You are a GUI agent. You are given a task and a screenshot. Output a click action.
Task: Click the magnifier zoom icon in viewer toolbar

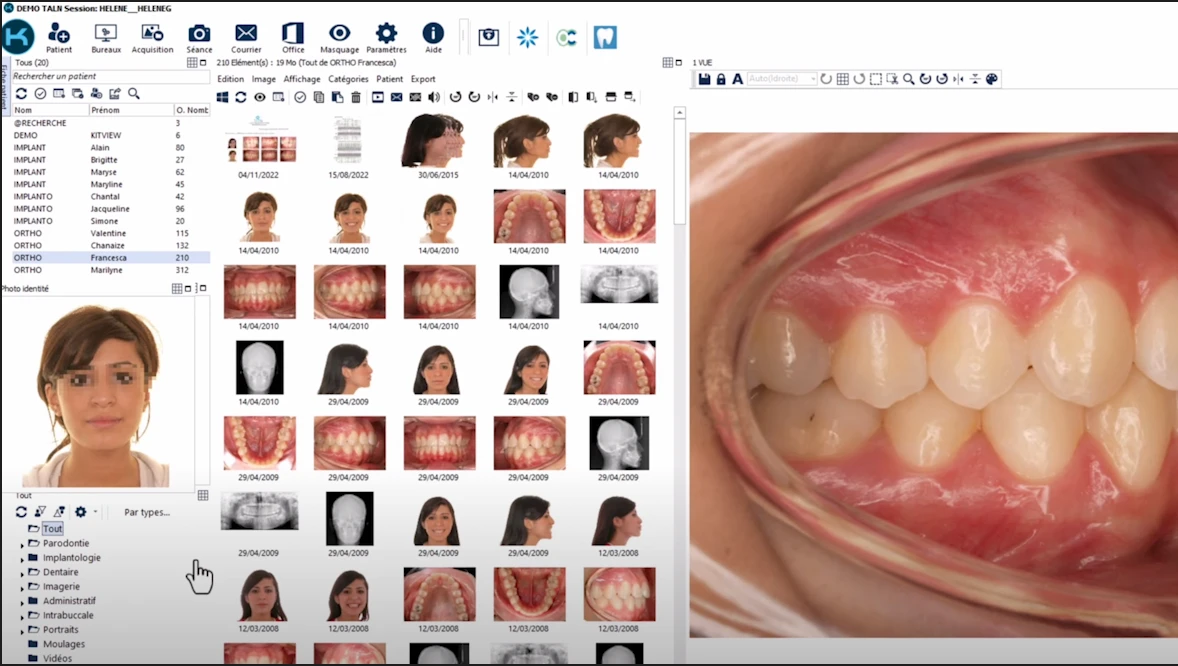(909, 79)
